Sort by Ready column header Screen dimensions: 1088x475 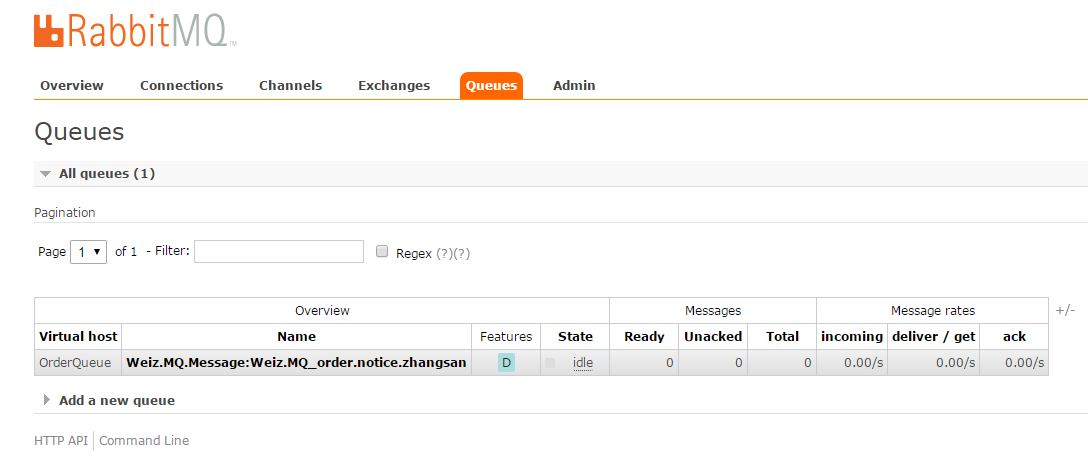coord(644,336)
